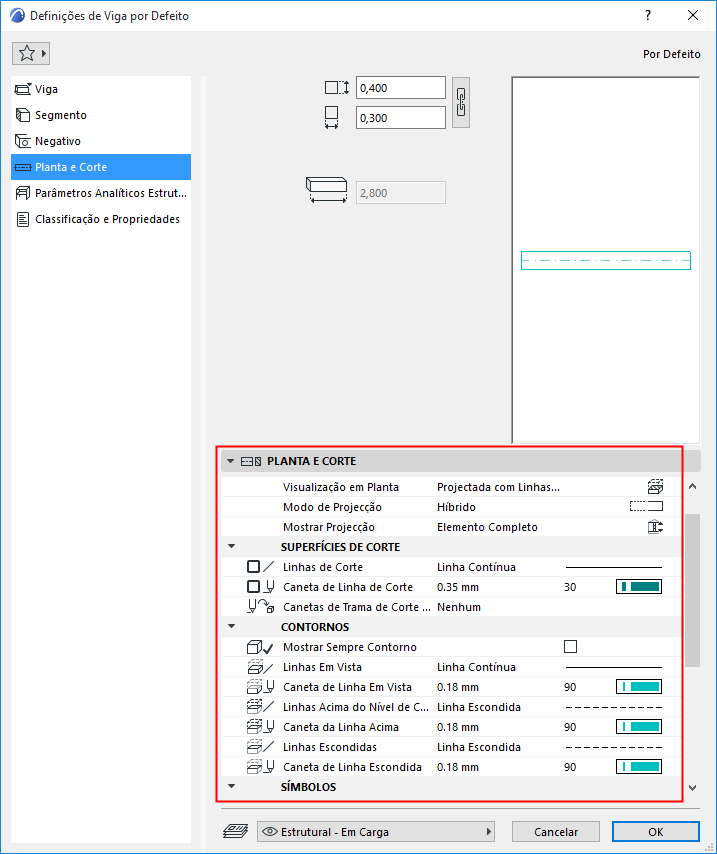Click pen number 90 for Caneta da Linha Acima
717x854 pixels.
pos(570,727)
